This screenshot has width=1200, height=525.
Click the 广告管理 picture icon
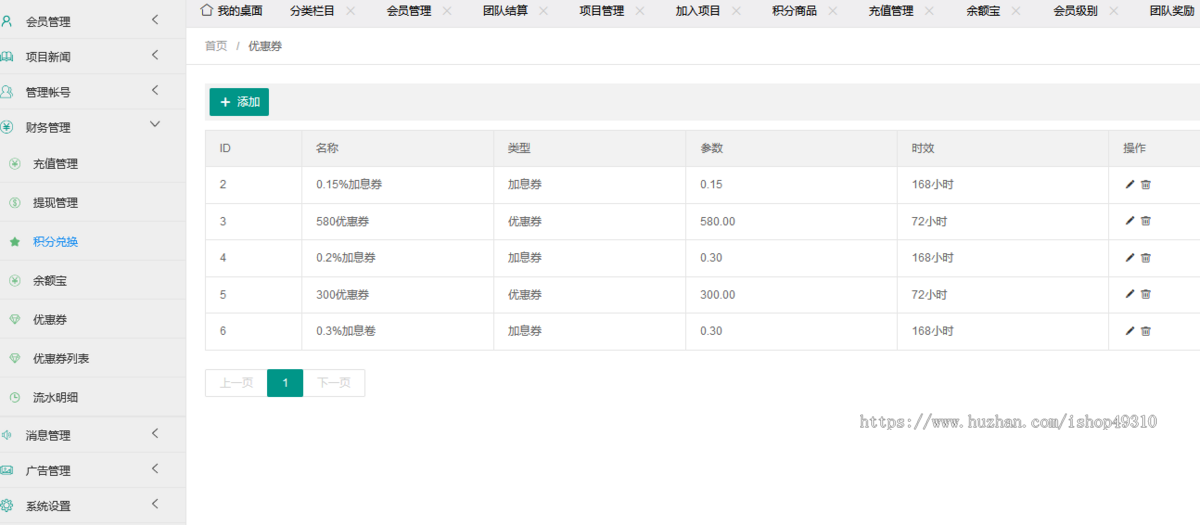(7, 470)
